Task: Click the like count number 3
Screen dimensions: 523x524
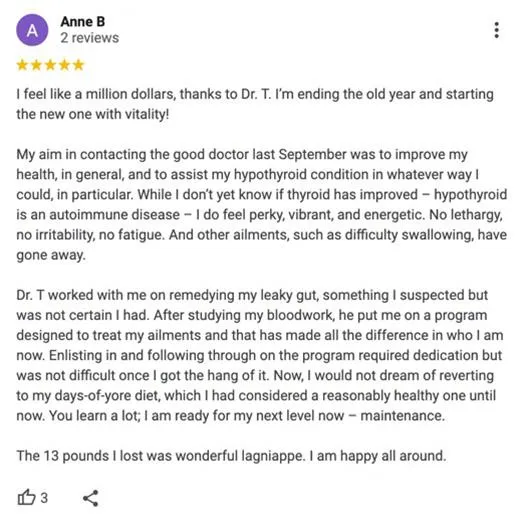Action: (44, 498)
